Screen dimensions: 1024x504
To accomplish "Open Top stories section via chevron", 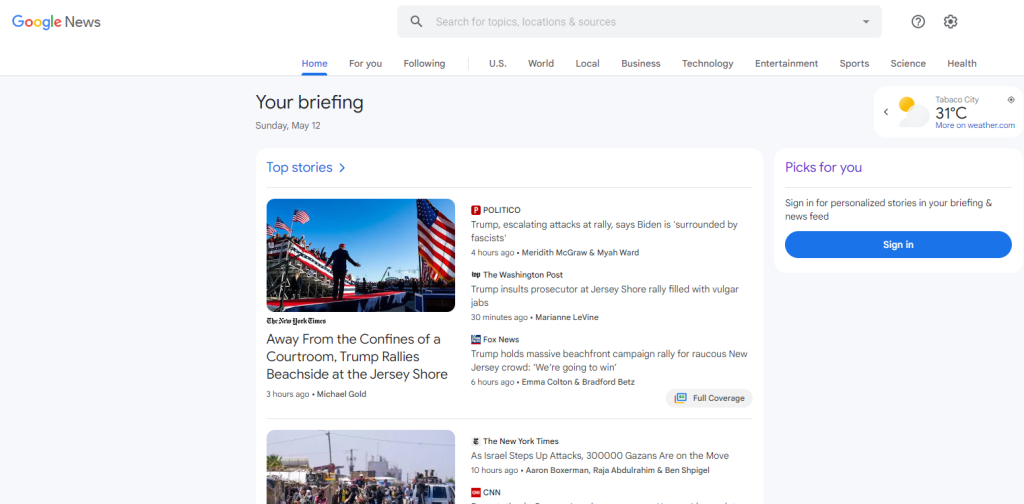I will pos(342,168).
